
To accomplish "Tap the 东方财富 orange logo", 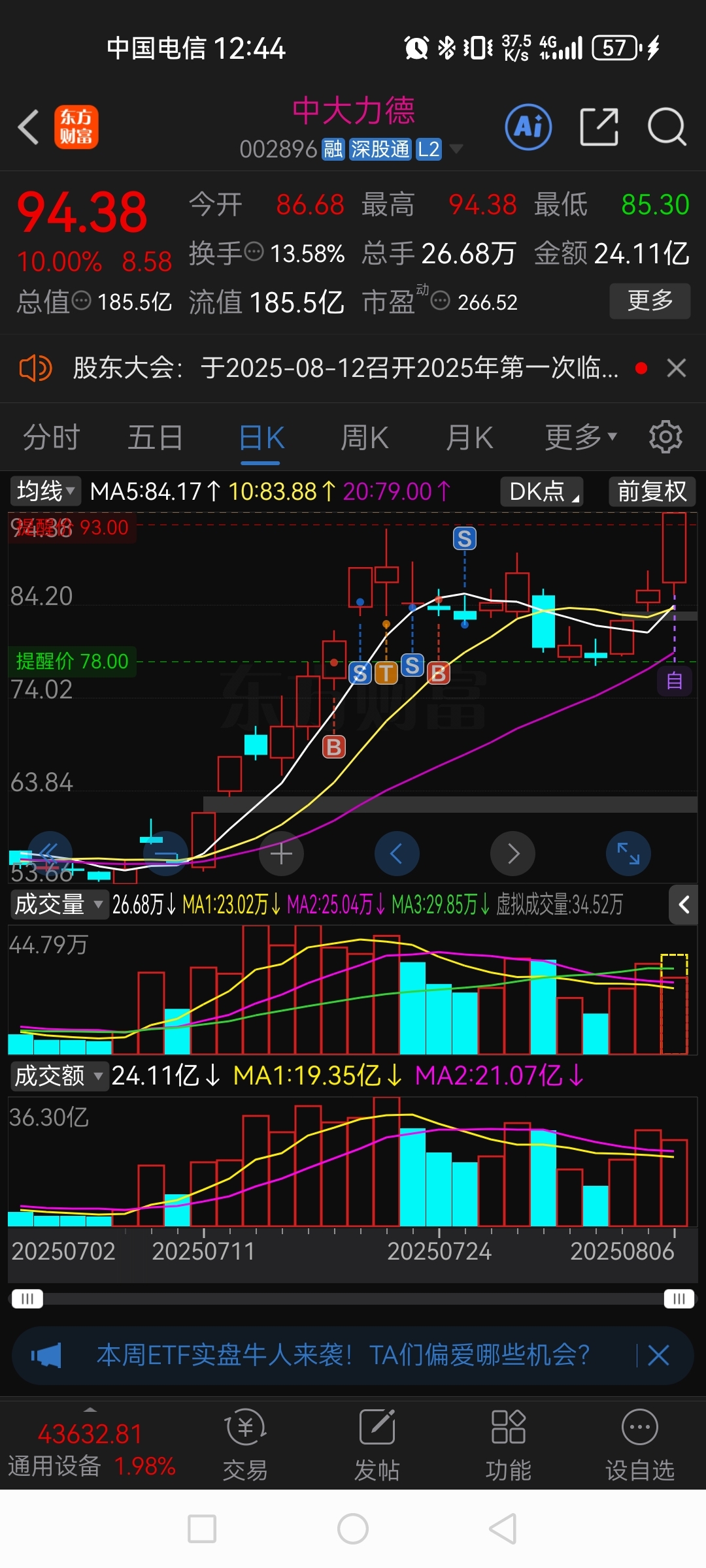I will click(x=76, y=127).
